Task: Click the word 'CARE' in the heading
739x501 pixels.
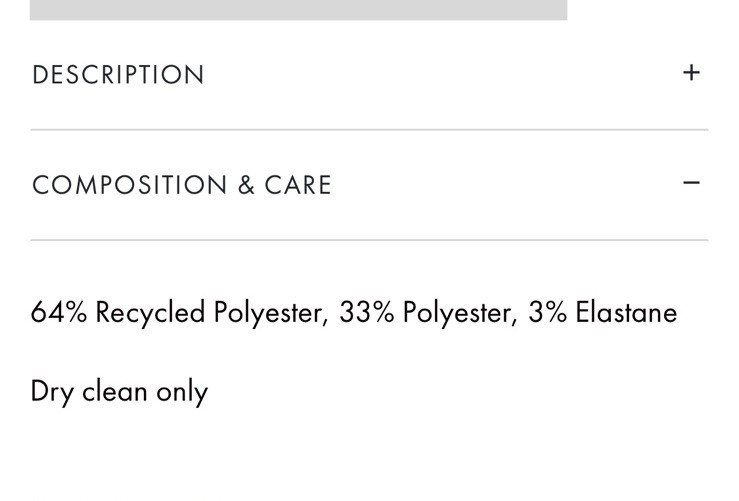Action: coord(298,185)
